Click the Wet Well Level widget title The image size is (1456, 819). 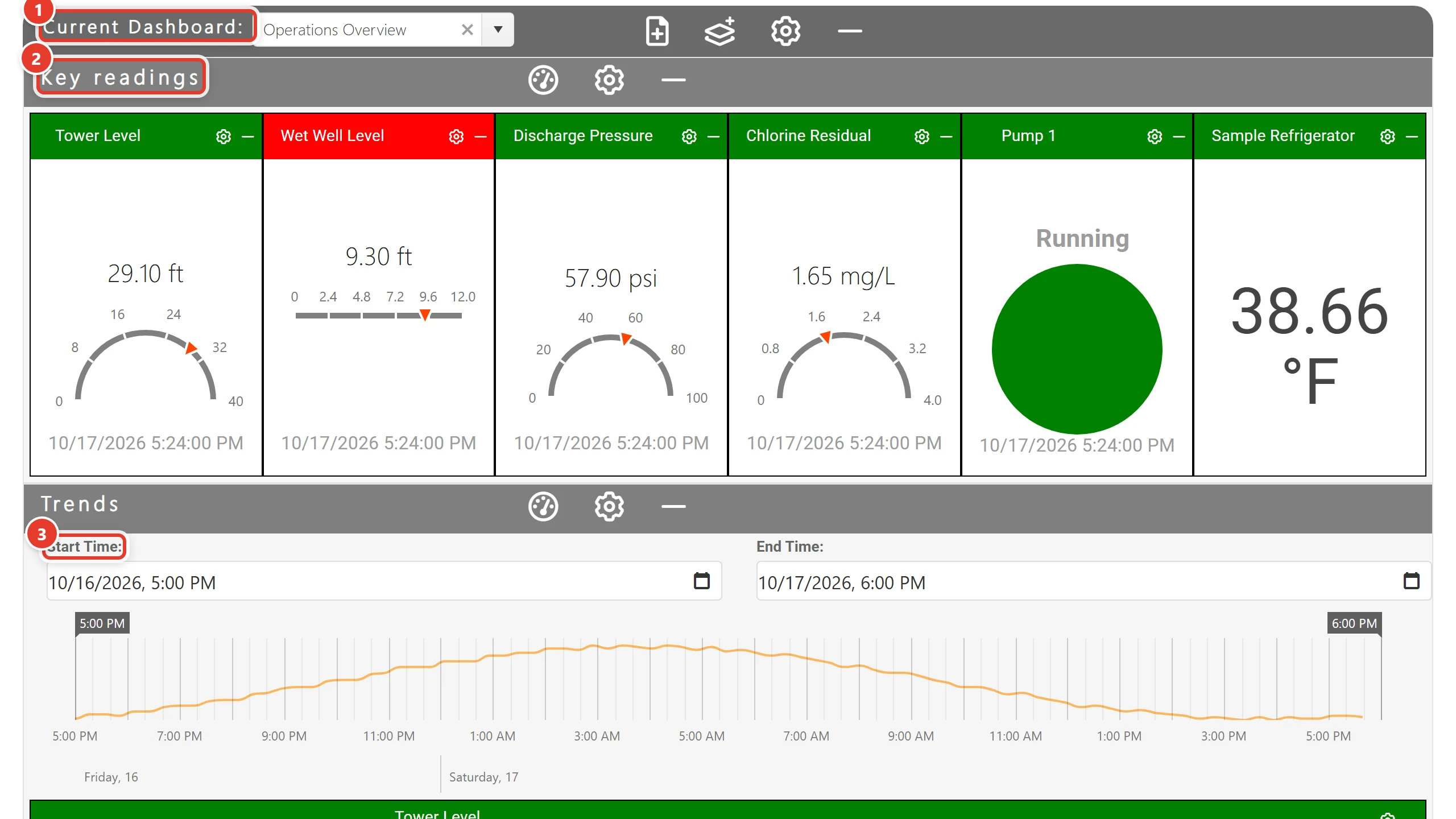[x=332, y=135]
